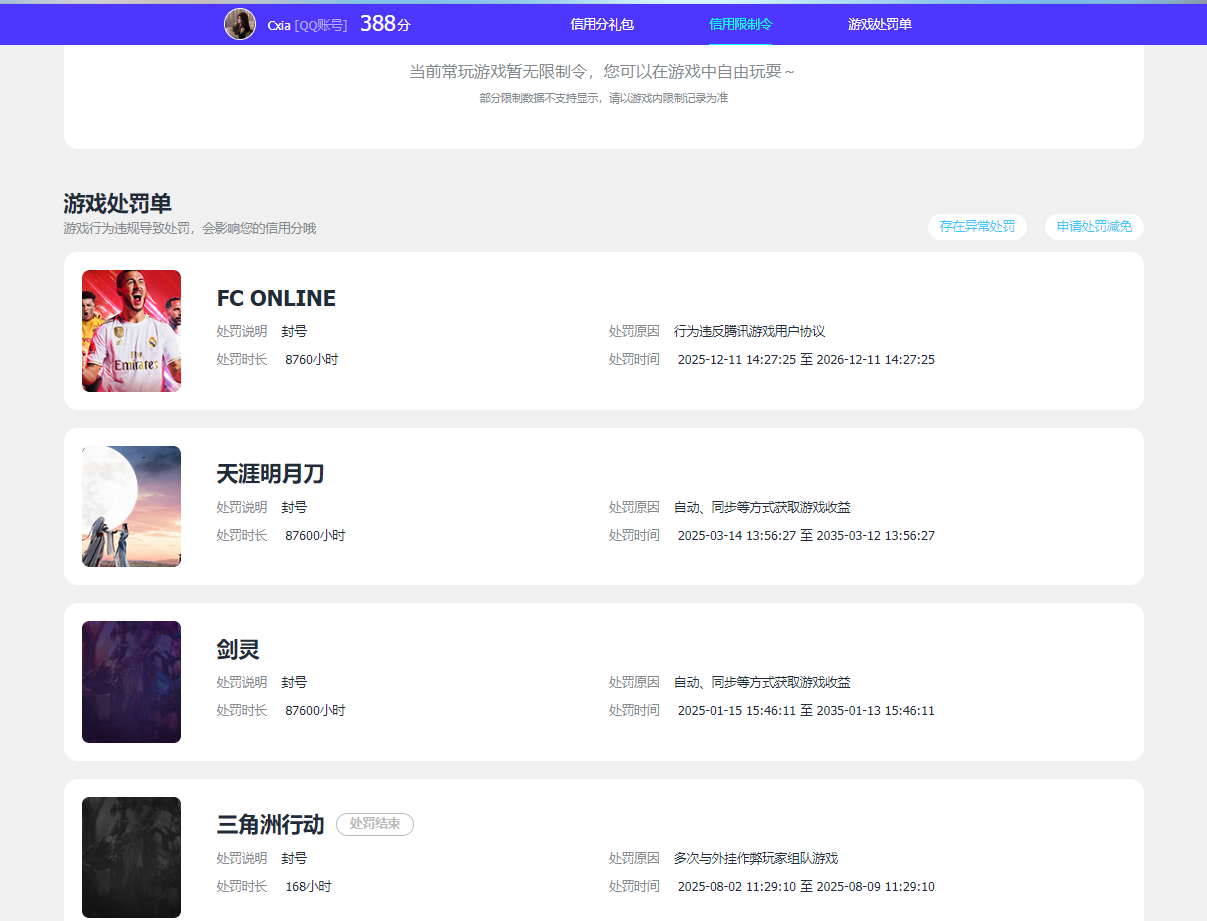1207x921 pixels.
Task: Click 天涯明月刀 card's 87600小时 duration
Action: pos(315,535)
